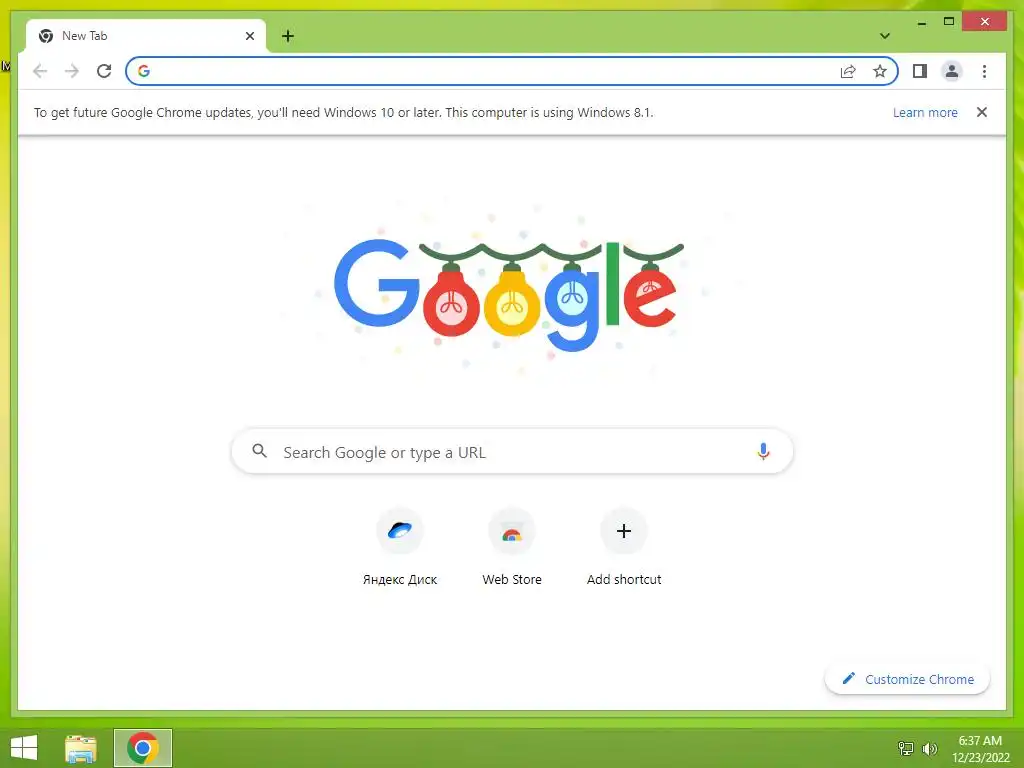Viewport: 1024px width, 768px height.
Task: Open the side panel icon
Action: pyautogui.click(x=920, y=71)
